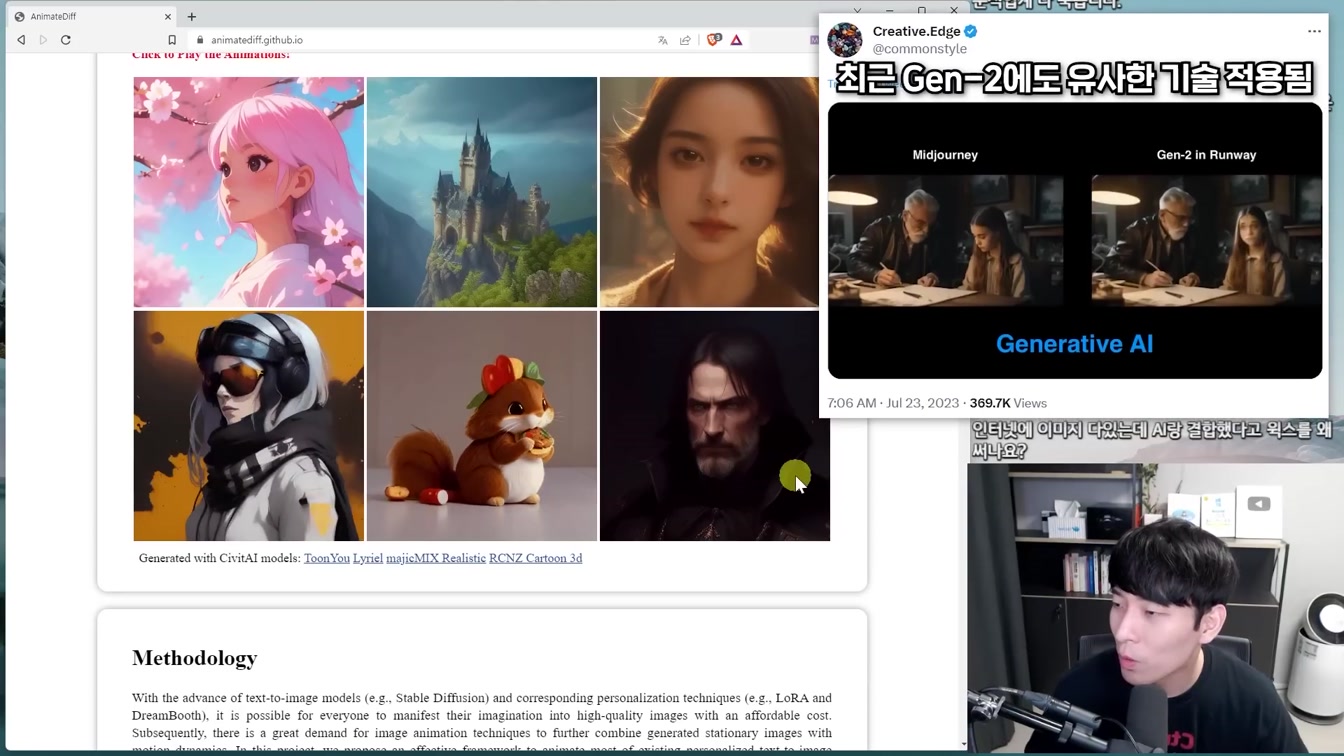Screen dimensions: 1344x756
Task: Click the share icon in address bar
Action: 685,40
